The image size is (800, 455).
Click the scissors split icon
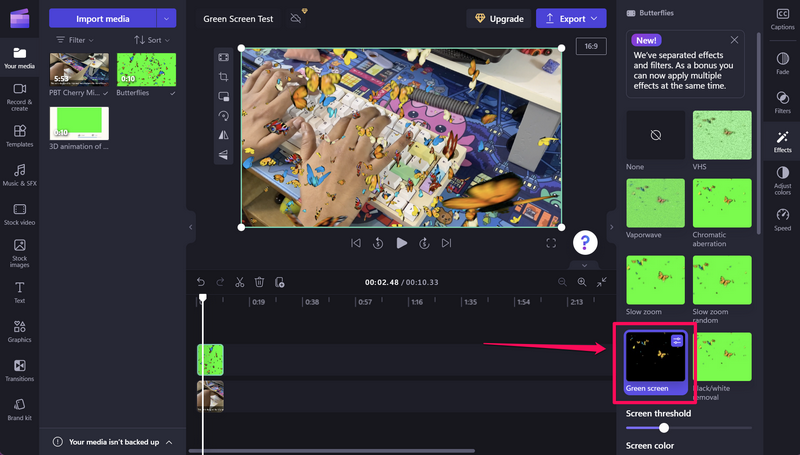click(240, 283)
